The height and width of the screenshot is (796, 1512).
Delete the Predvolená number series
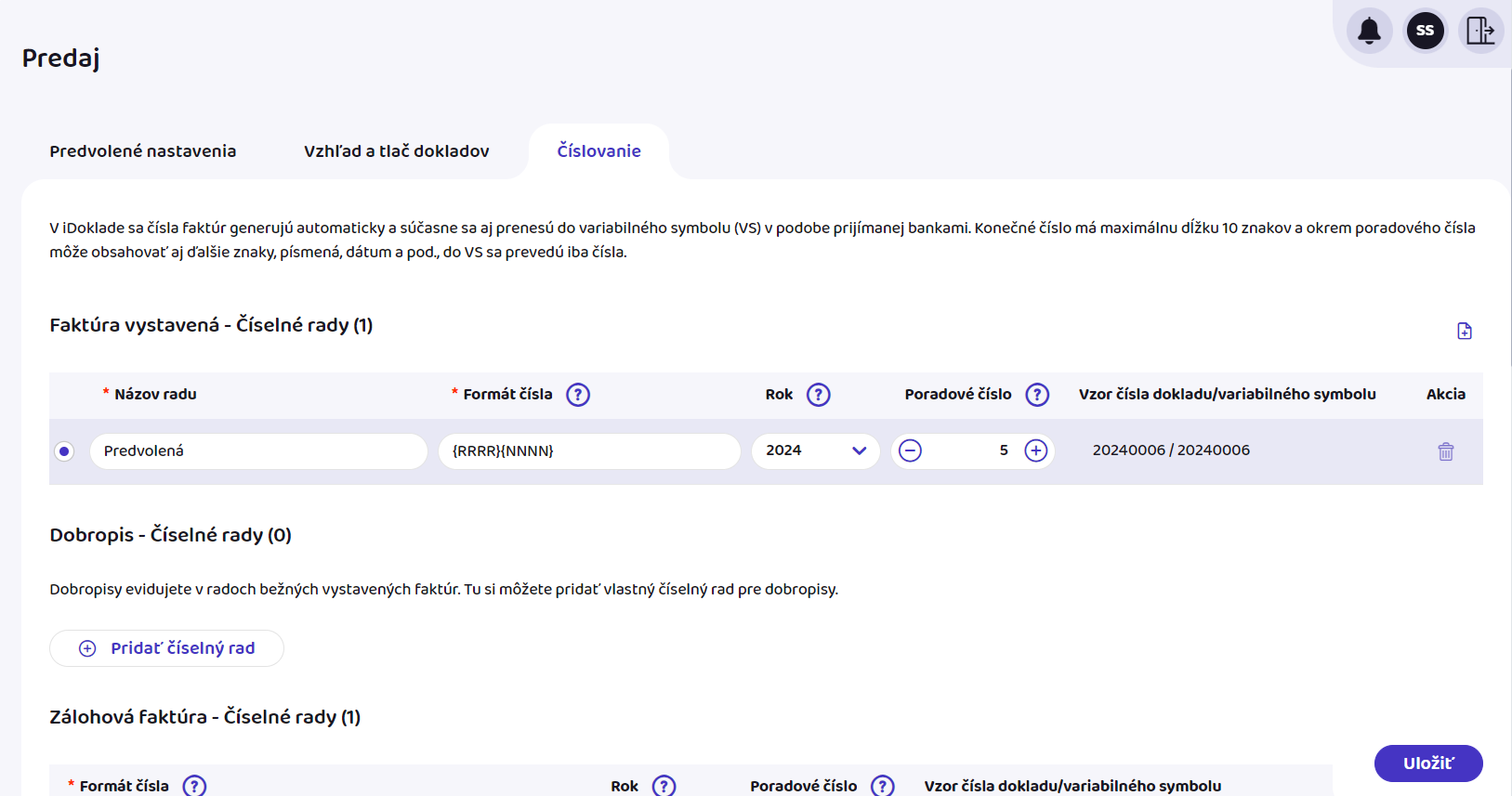point(1445,451)
